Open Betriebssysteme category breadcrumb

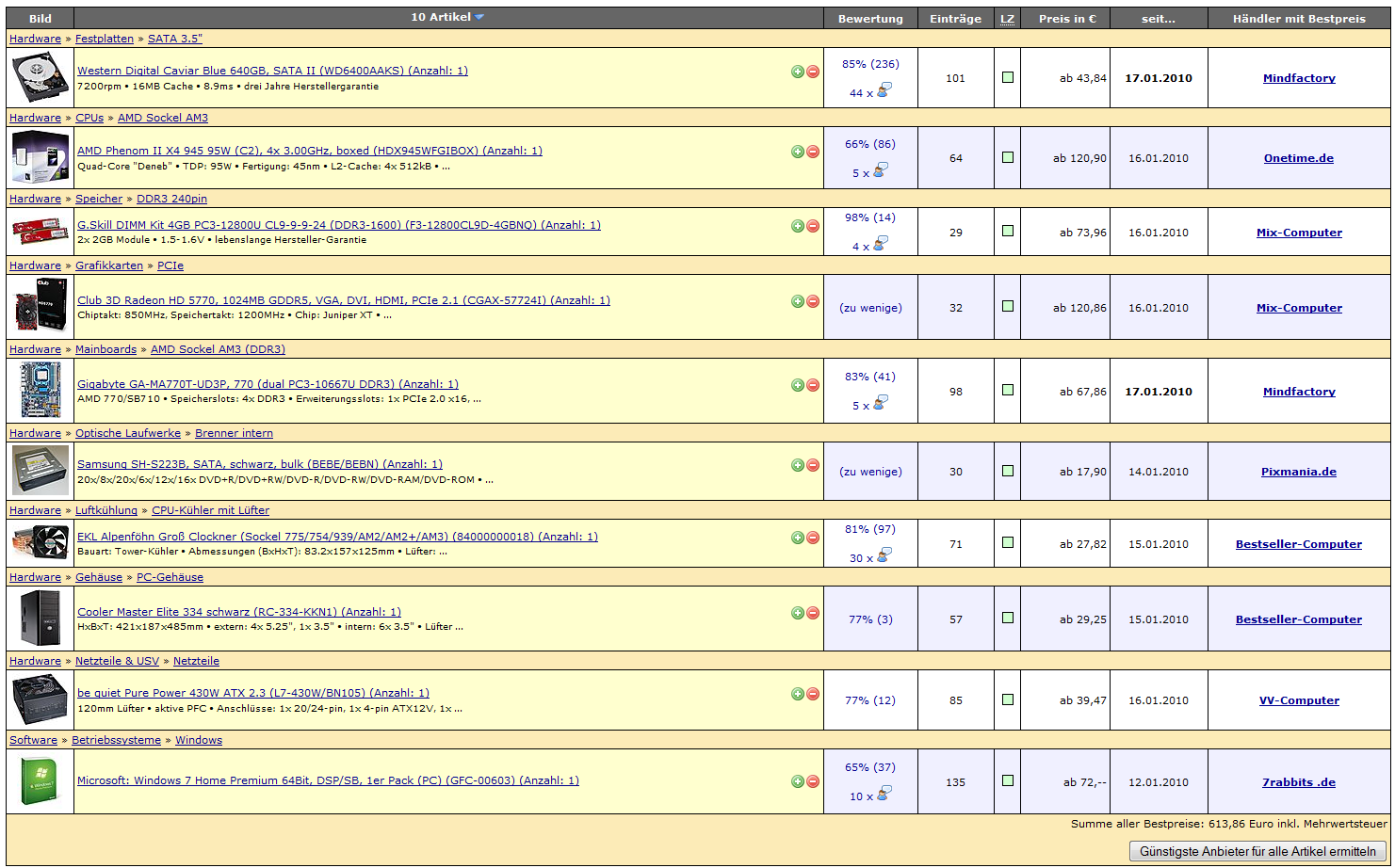[x=117, y=740]
